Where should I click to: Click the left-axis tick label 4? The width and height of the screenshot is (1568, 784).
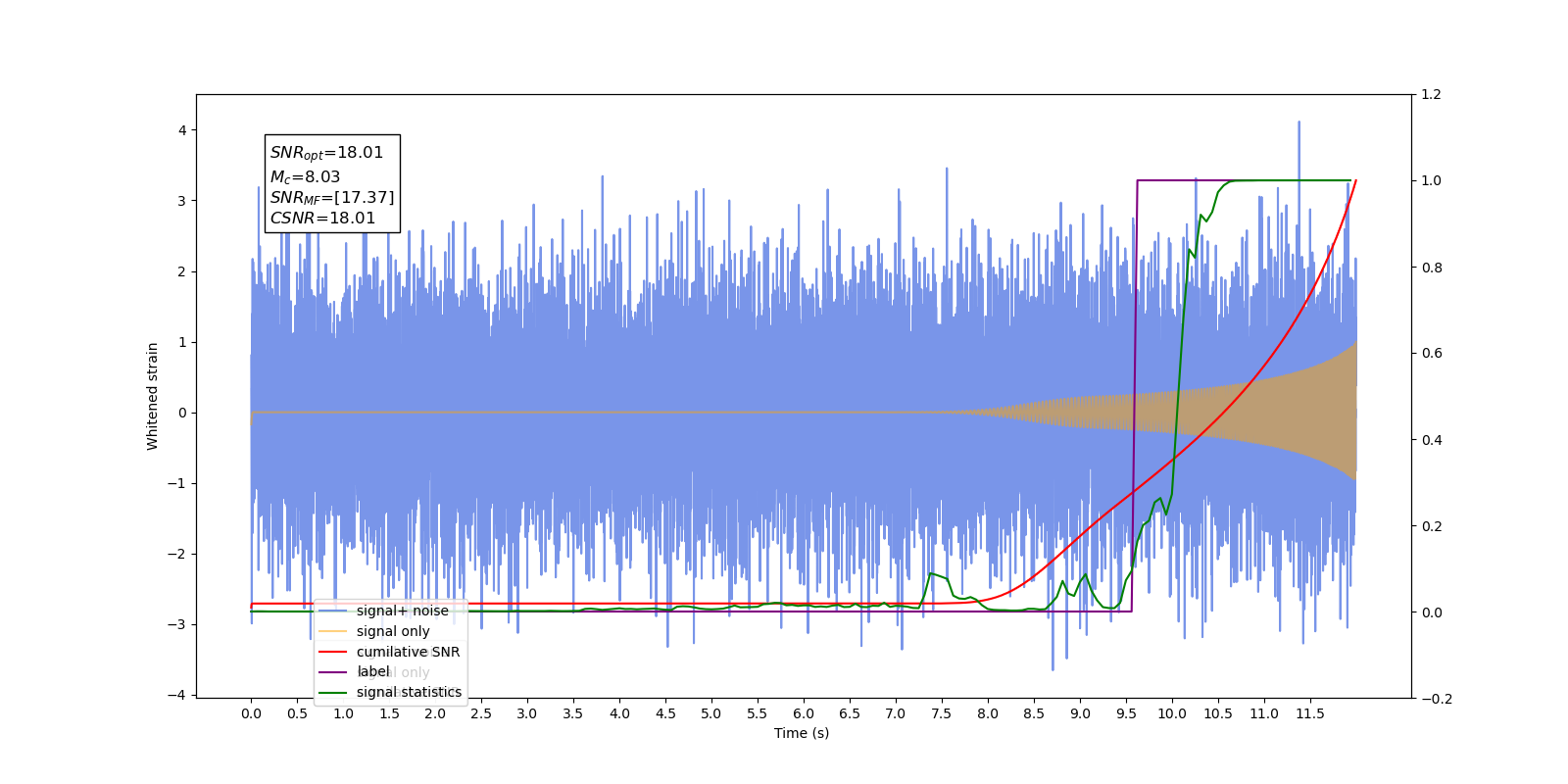(x=182, y=130)
